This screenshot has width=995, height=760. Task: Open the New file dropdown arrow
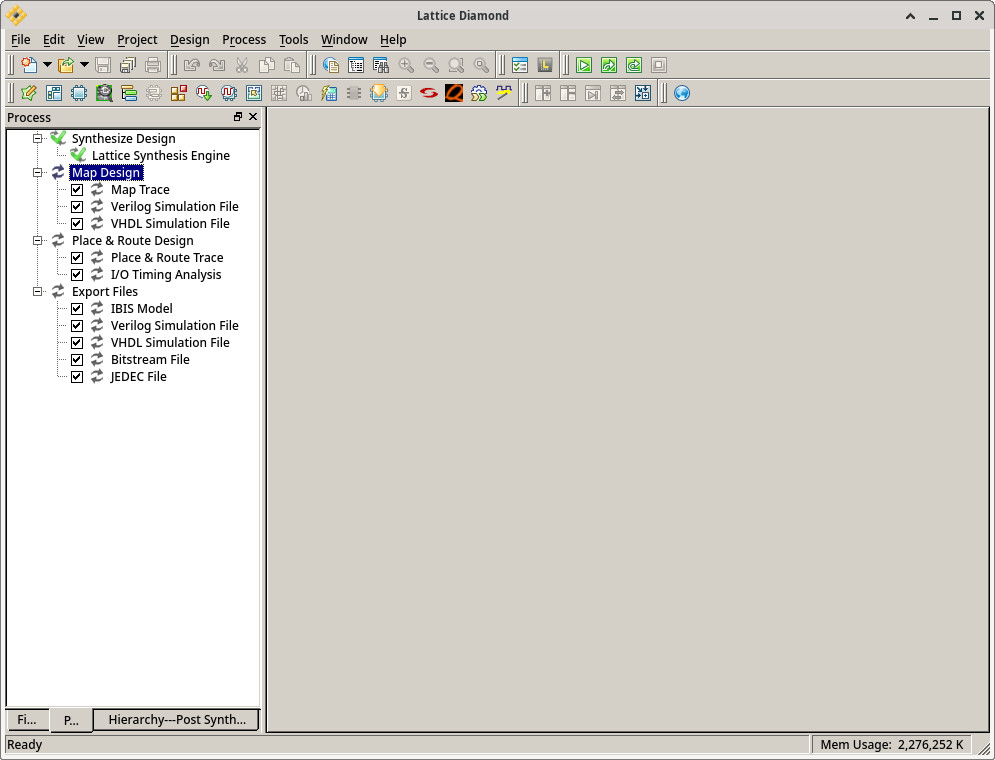click(x=47, y=65)
